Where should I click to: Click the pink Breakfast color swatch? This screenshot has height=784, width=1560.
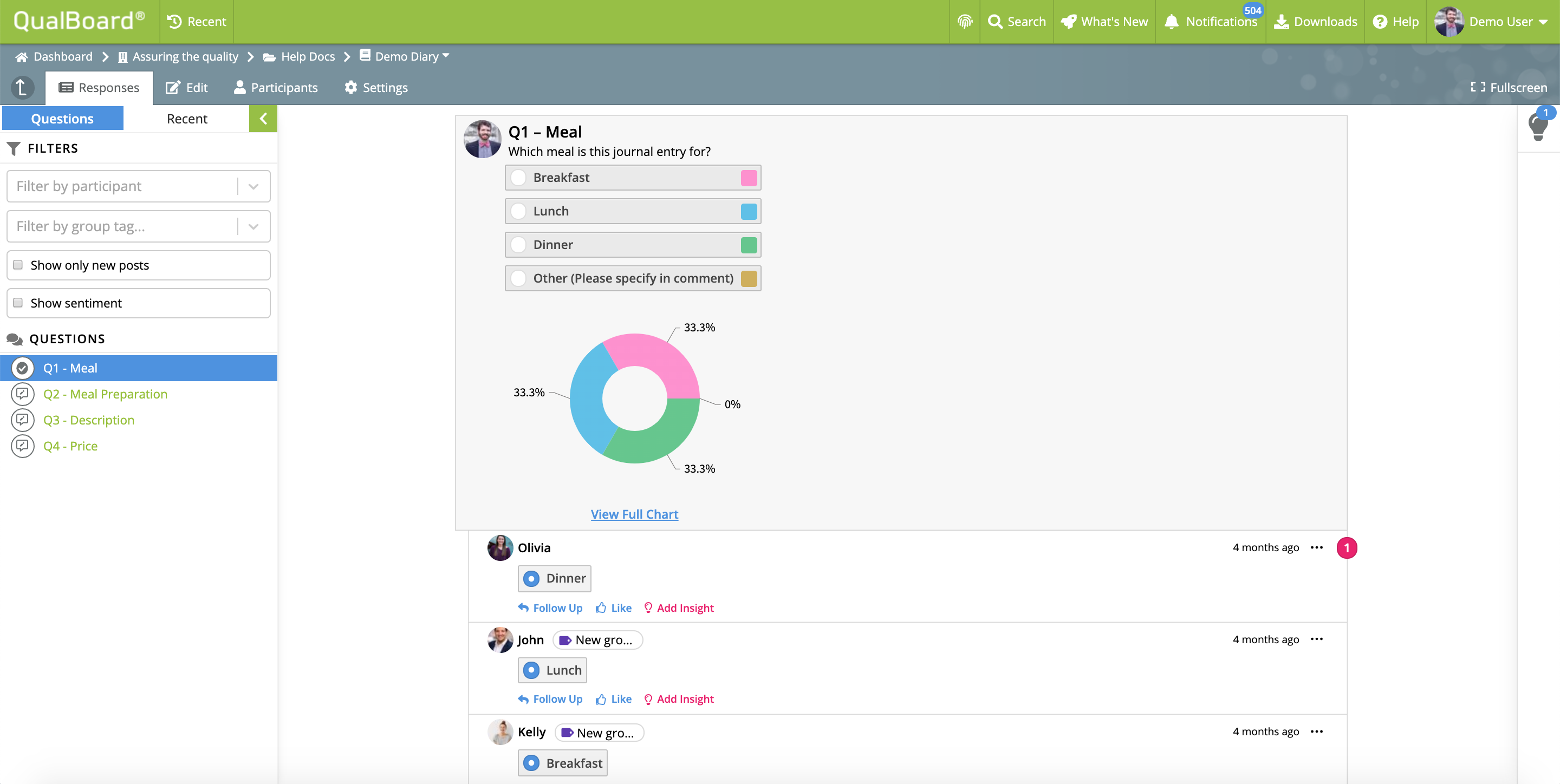pyautogui.click(x=749, y=178)
